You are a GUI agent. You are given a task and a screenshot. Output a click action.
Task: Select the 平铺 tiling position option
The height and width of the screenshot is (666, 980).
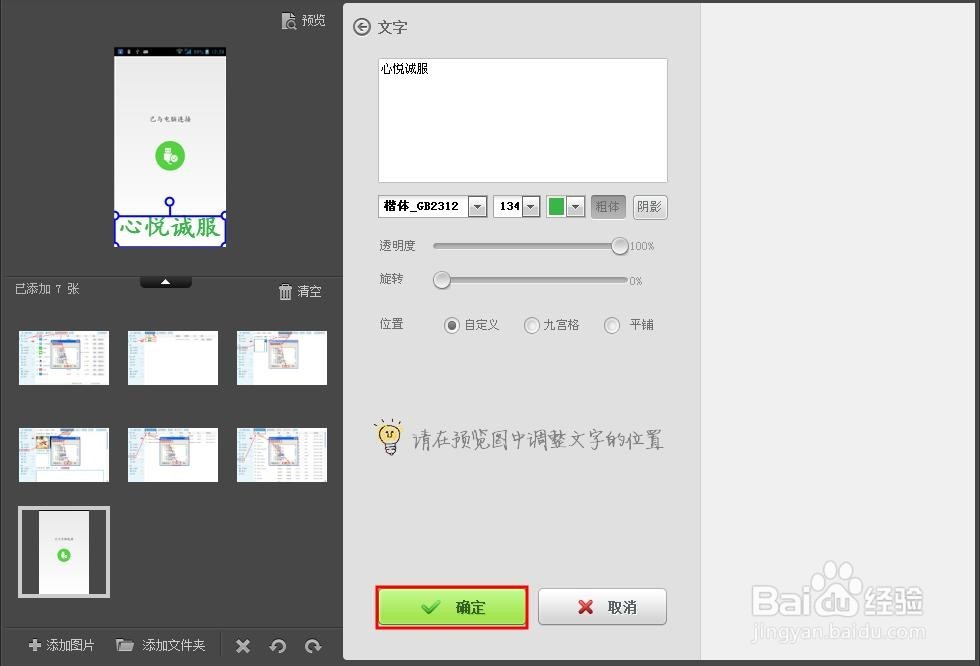click(x=611, y=324)
